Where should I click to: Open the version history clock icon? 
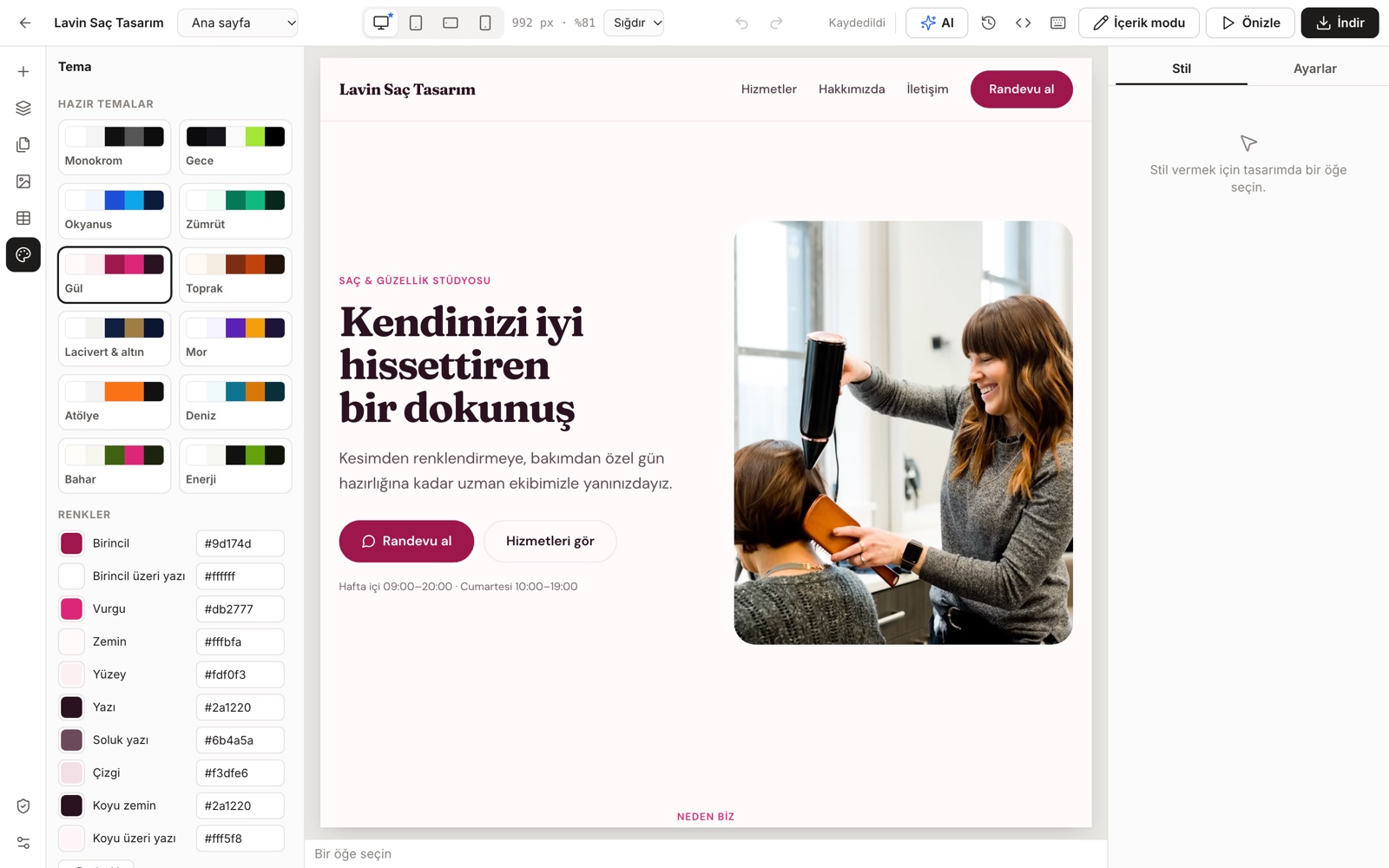click(988, 23)
